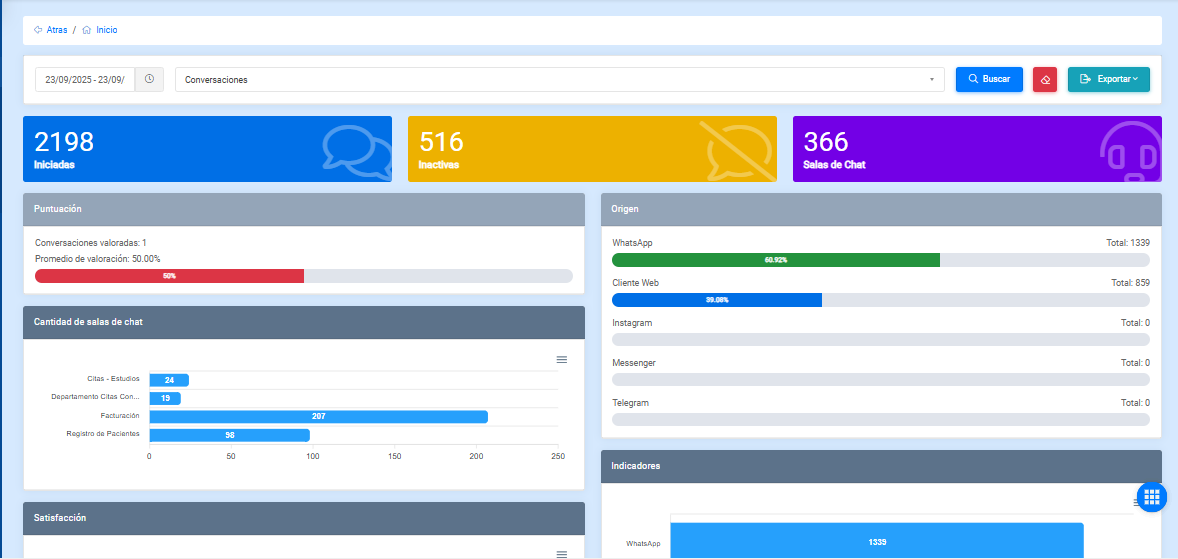Click the date range input field
Screen dimensions: 1178x559
(85, 79)
